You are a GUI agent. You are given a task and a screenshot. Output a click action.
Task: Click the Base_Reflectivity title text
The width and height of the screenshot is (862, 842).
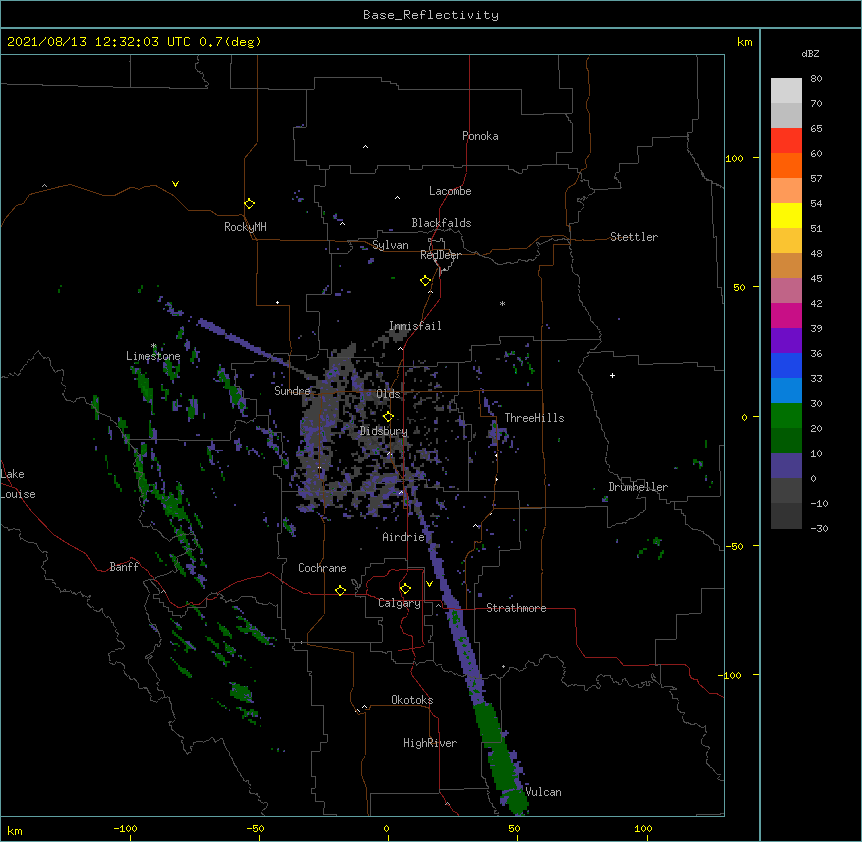[431, 15]
